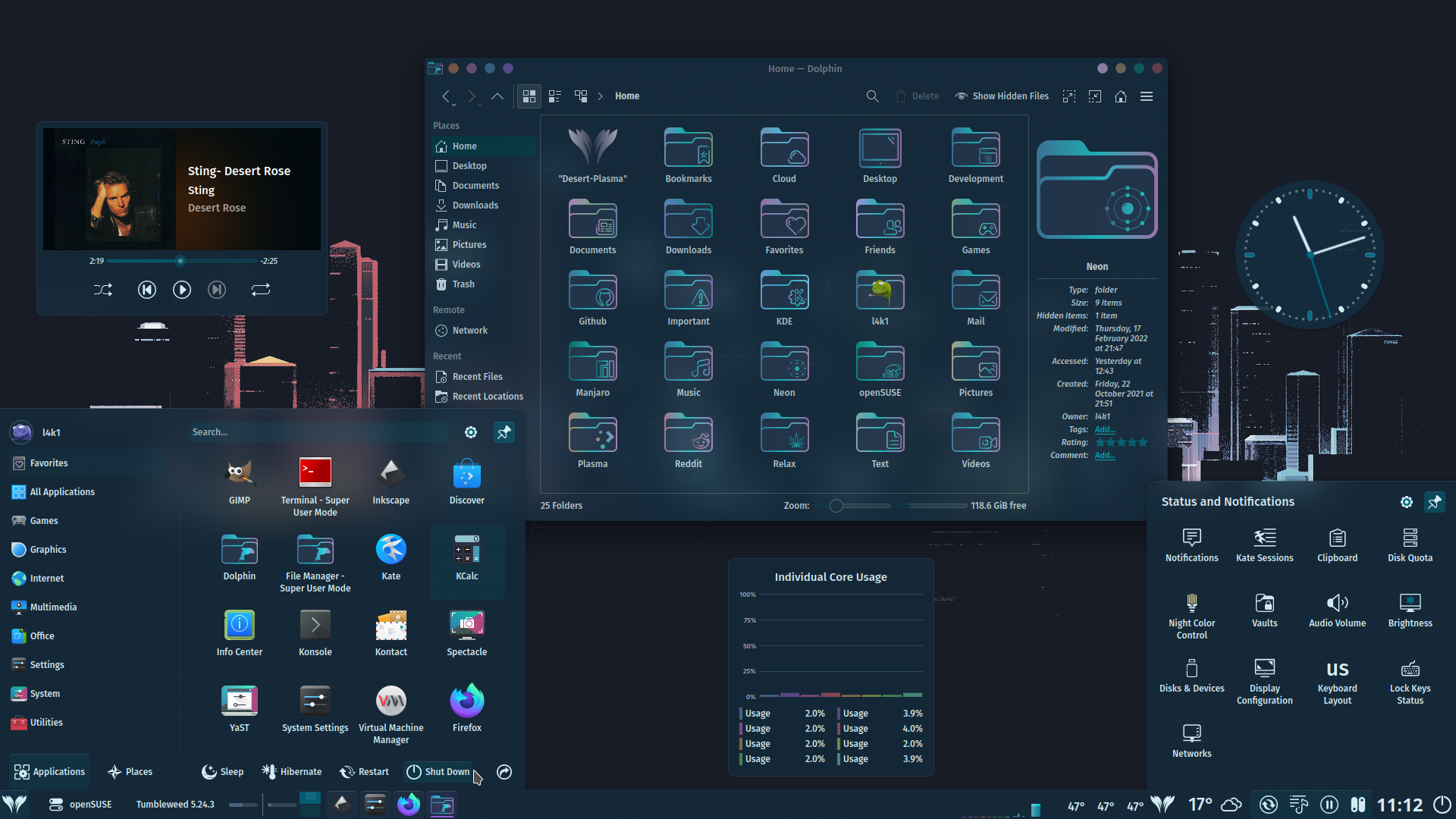This screenshot has height=819, width=1456.
Task: Click Add link next to Tags
Action: pyautogui.click(x=1104, y=430)
